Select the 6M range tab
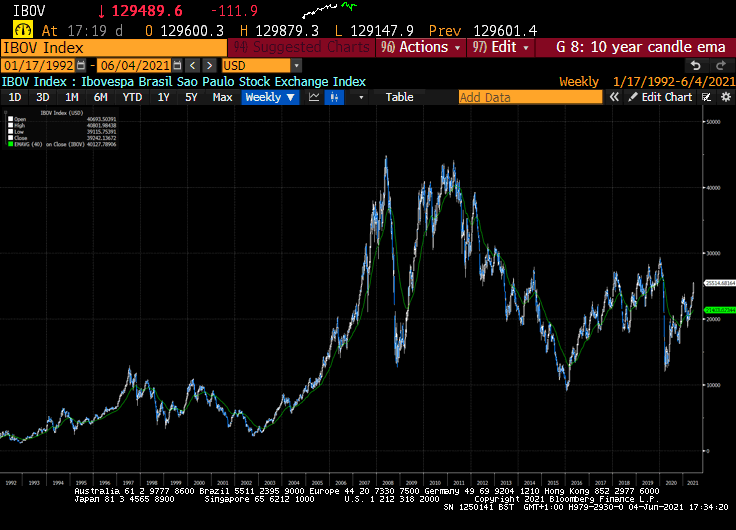The image size is (736, 530). click(x=100, y=97)
